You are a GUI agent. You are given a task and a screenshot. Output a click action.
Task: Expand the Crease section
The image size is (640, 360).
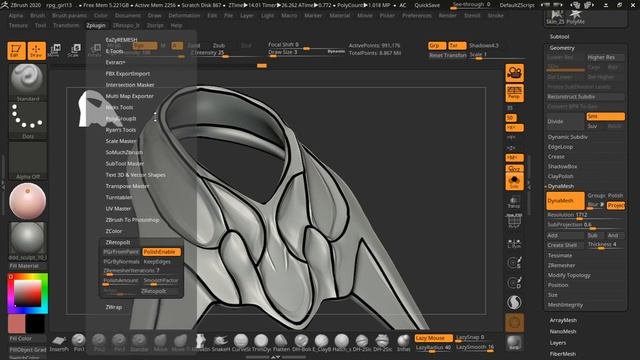[x=556, y=157]
